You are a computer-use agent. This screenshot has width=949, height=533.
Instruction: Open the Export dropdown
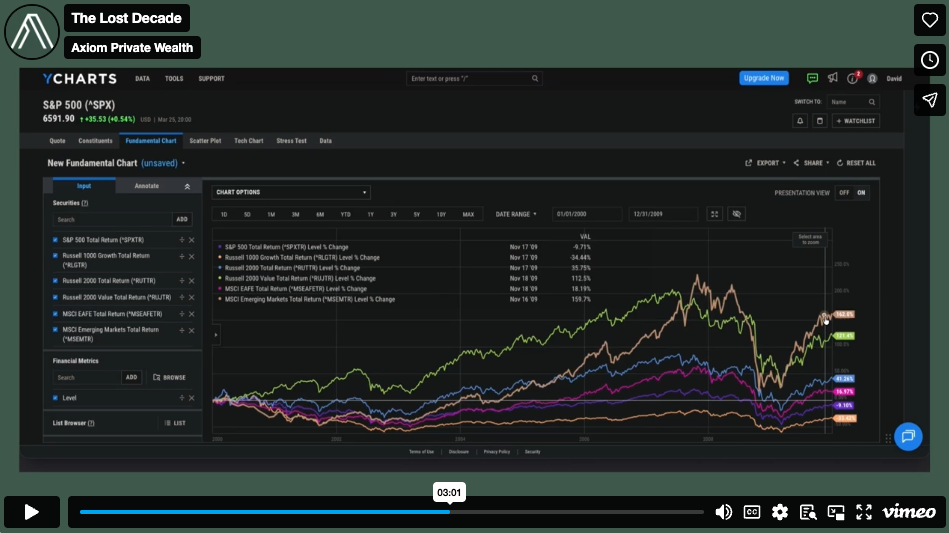click(x=765, y=163)
